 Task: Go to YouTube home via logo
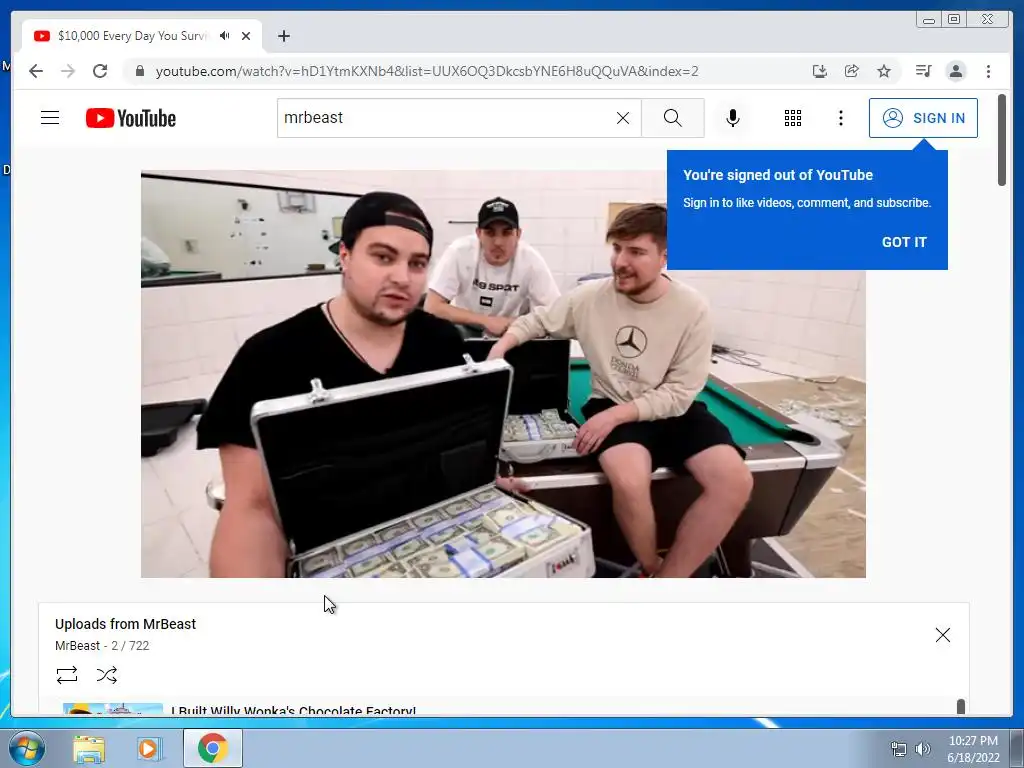131,118
